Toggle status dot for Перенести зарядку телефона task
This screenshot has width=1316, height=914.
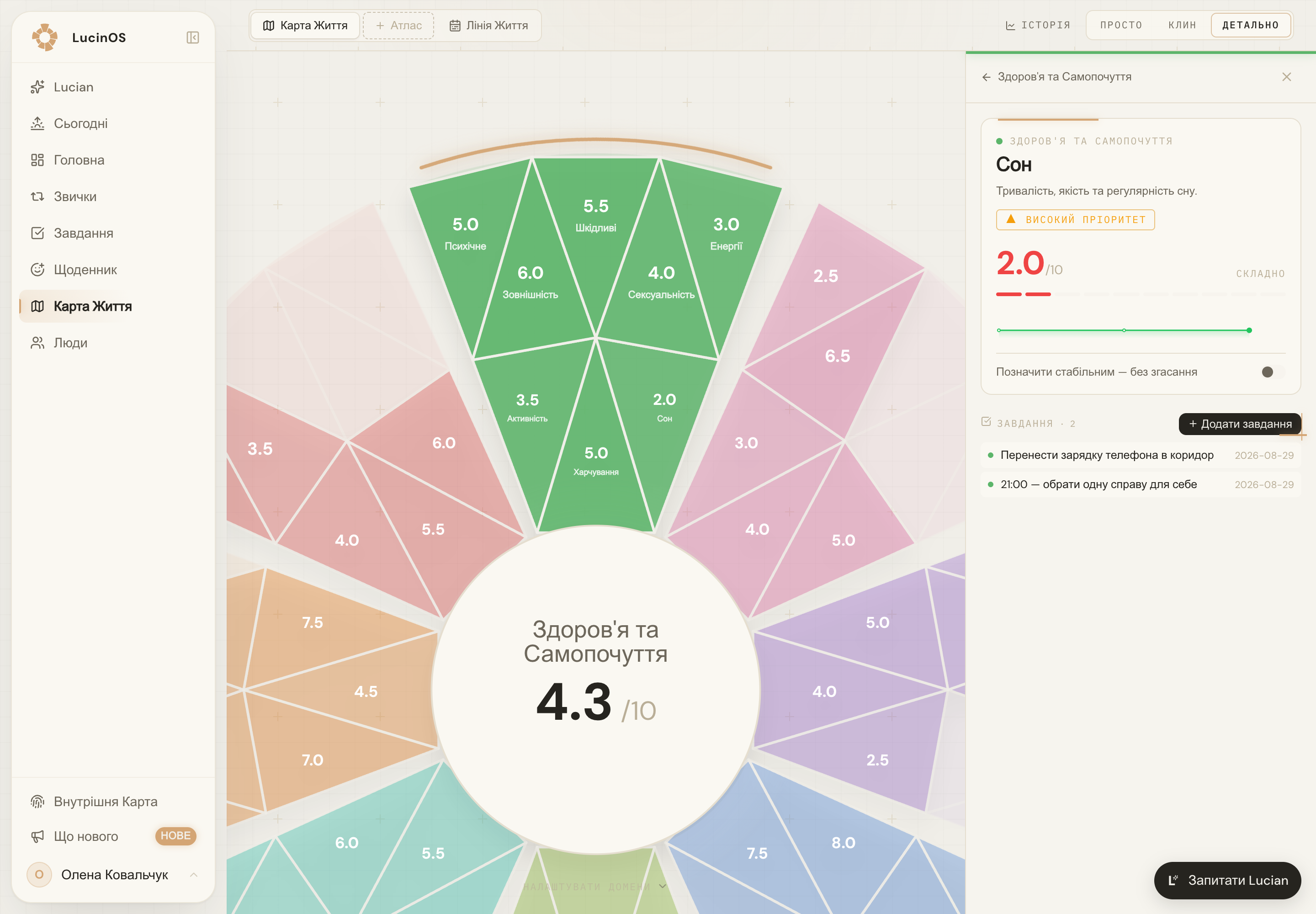coord(990,455)
